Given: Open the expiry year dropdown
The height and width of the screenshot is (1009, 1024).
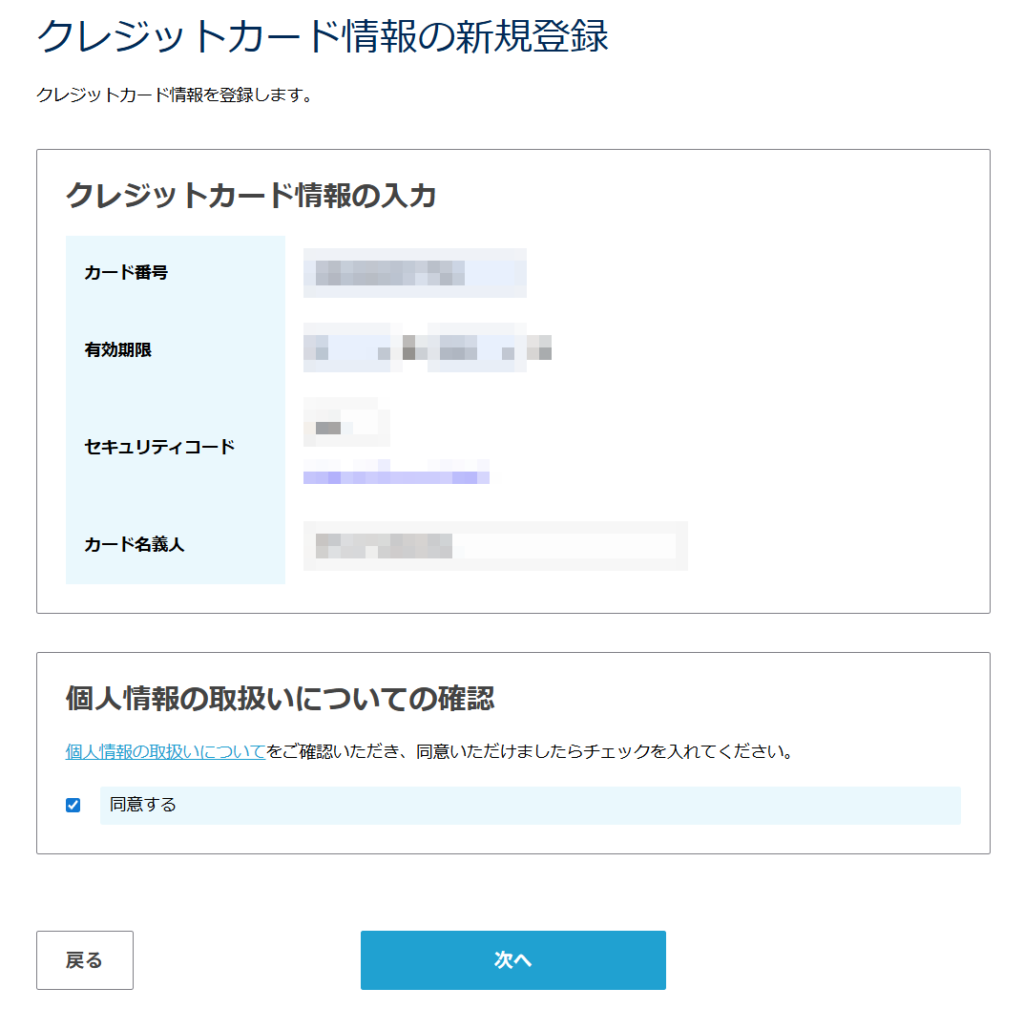Looking at the screenshot, I should pos(476,349).
